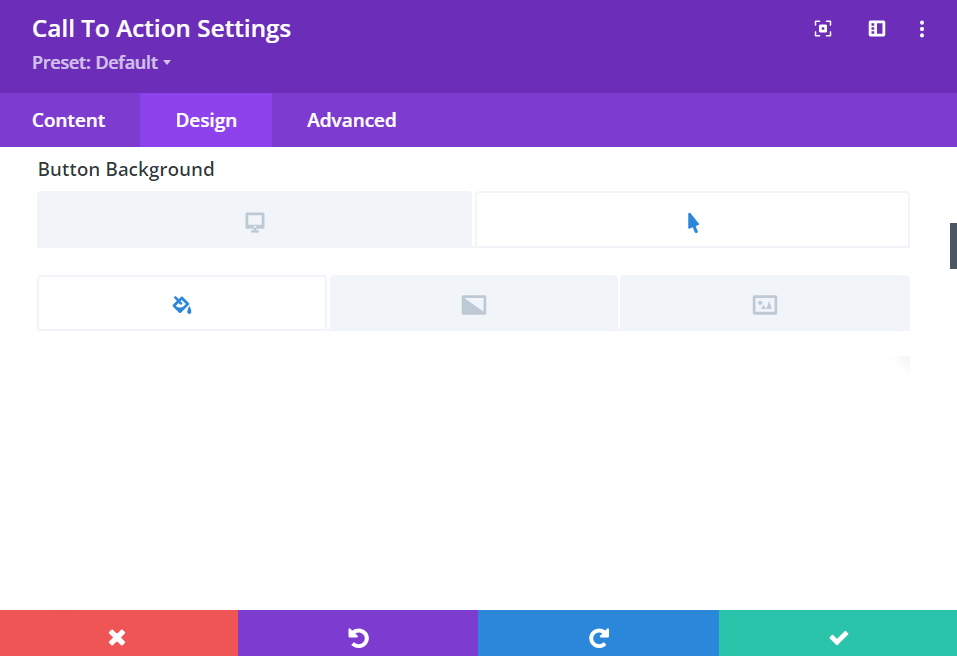Choose the gradient background option
Viewport: 957px width, 656px height.
(474, 303)
